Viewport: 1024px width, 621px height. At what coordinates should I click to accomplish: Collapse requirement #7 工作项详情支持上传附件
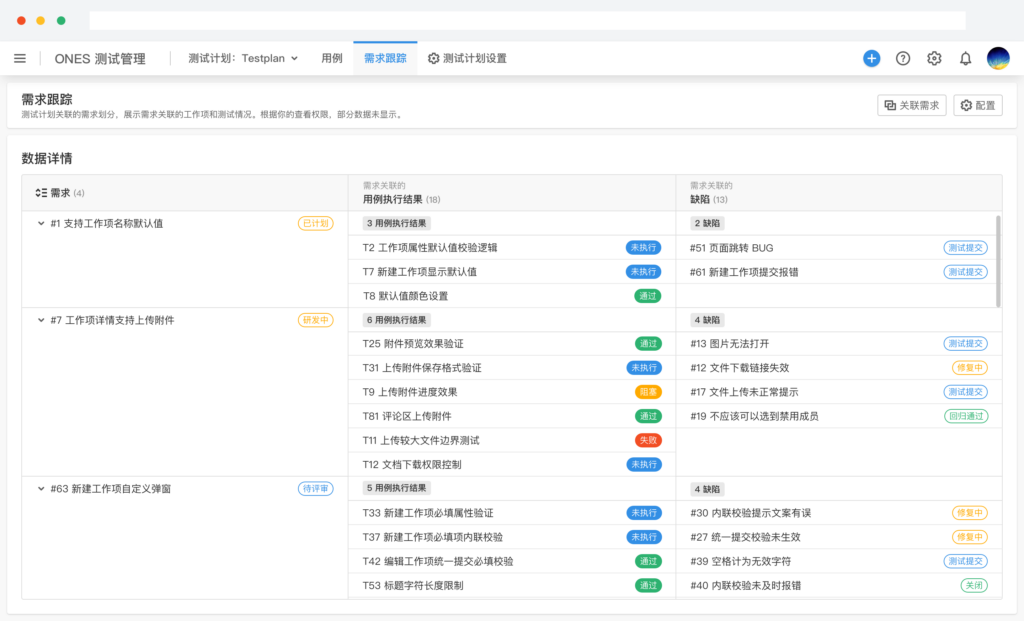pos(41,320)
